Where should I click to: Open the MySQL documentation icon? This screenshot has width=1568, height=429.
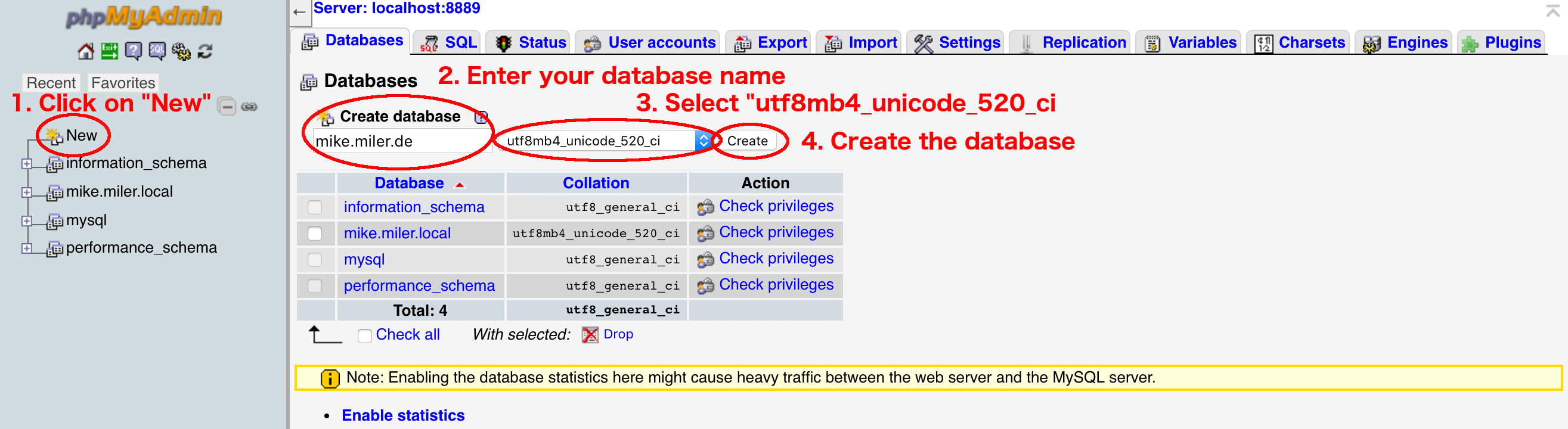pyautogui.click(x=157, y=52)
